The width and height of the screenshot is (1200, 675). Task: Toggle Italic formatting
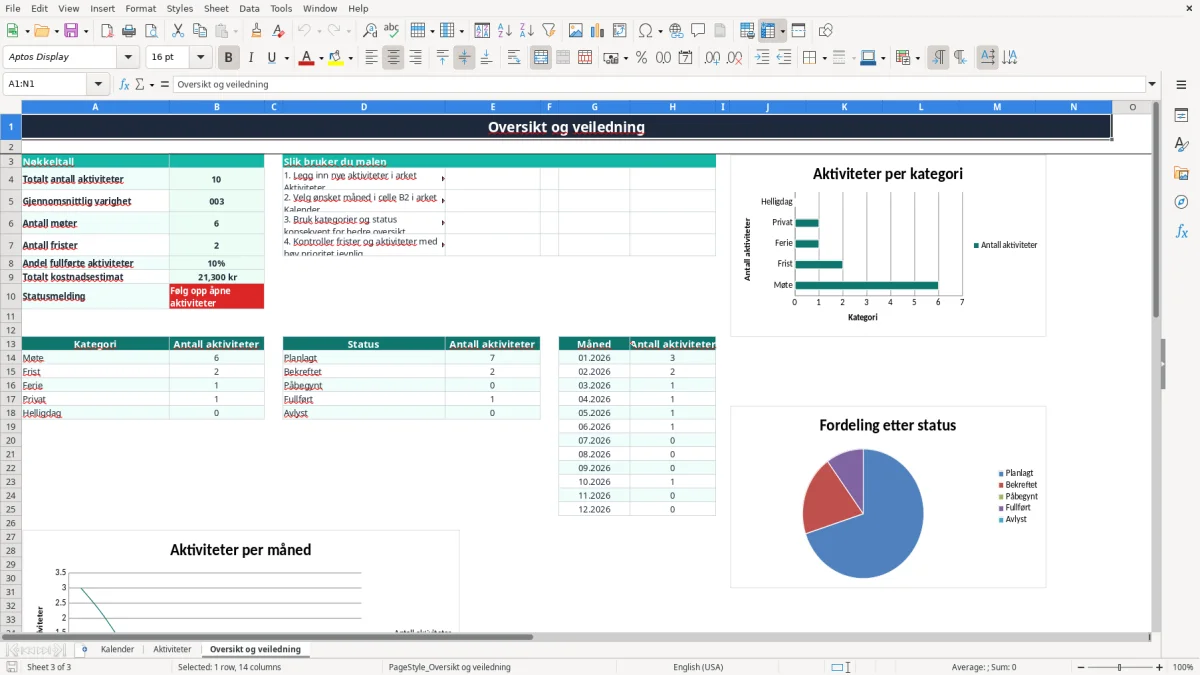(251, 58)
